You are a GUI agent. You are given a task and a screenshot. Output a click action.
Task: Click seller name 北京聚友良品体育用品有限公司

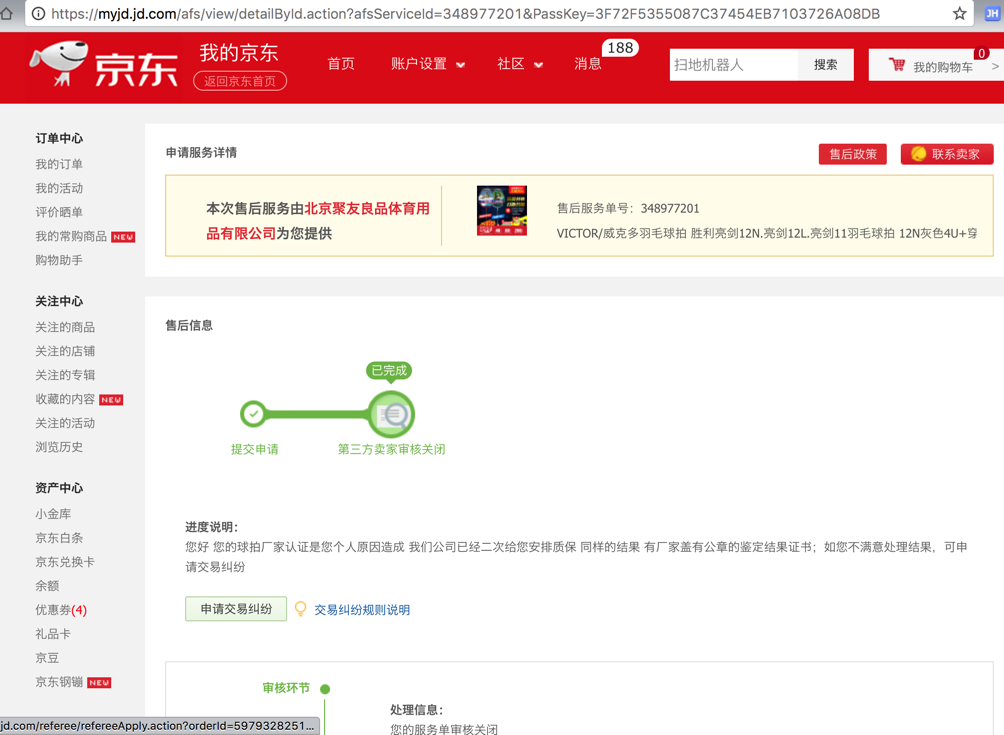pos(318,221)
